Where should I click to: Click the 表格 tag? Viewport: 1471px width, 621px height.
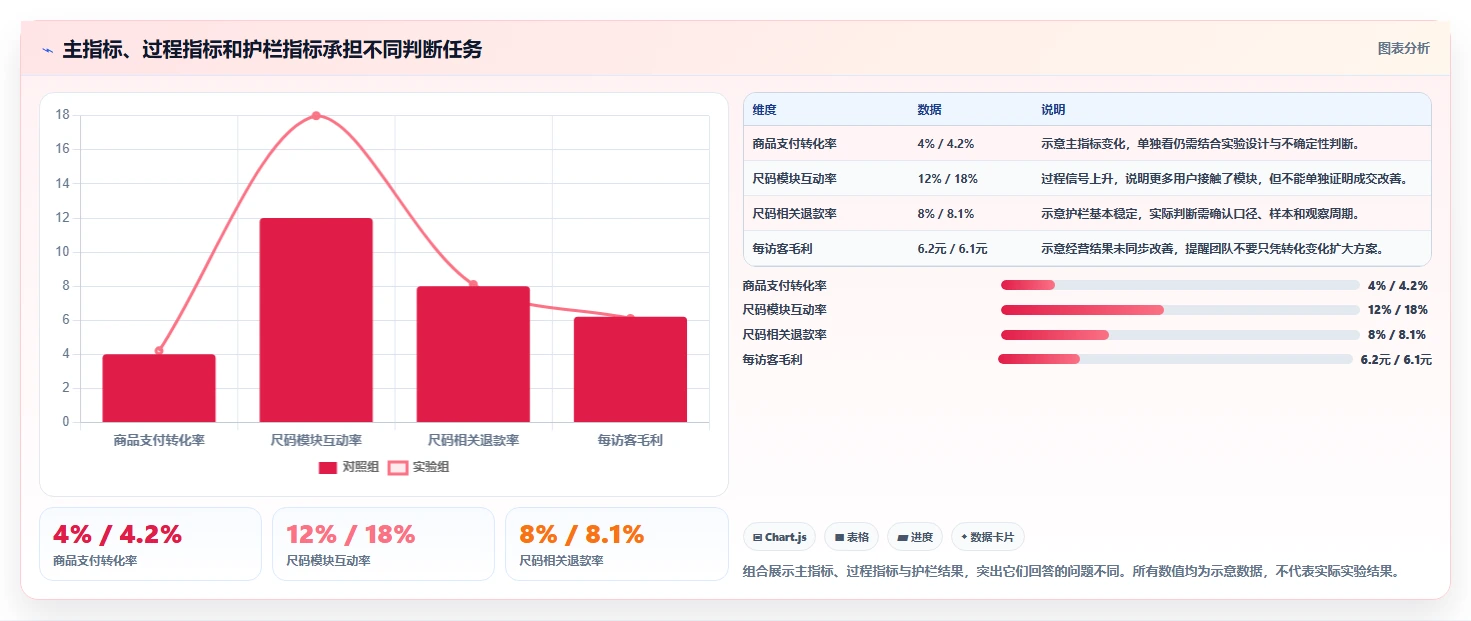(x=851, y=537)
